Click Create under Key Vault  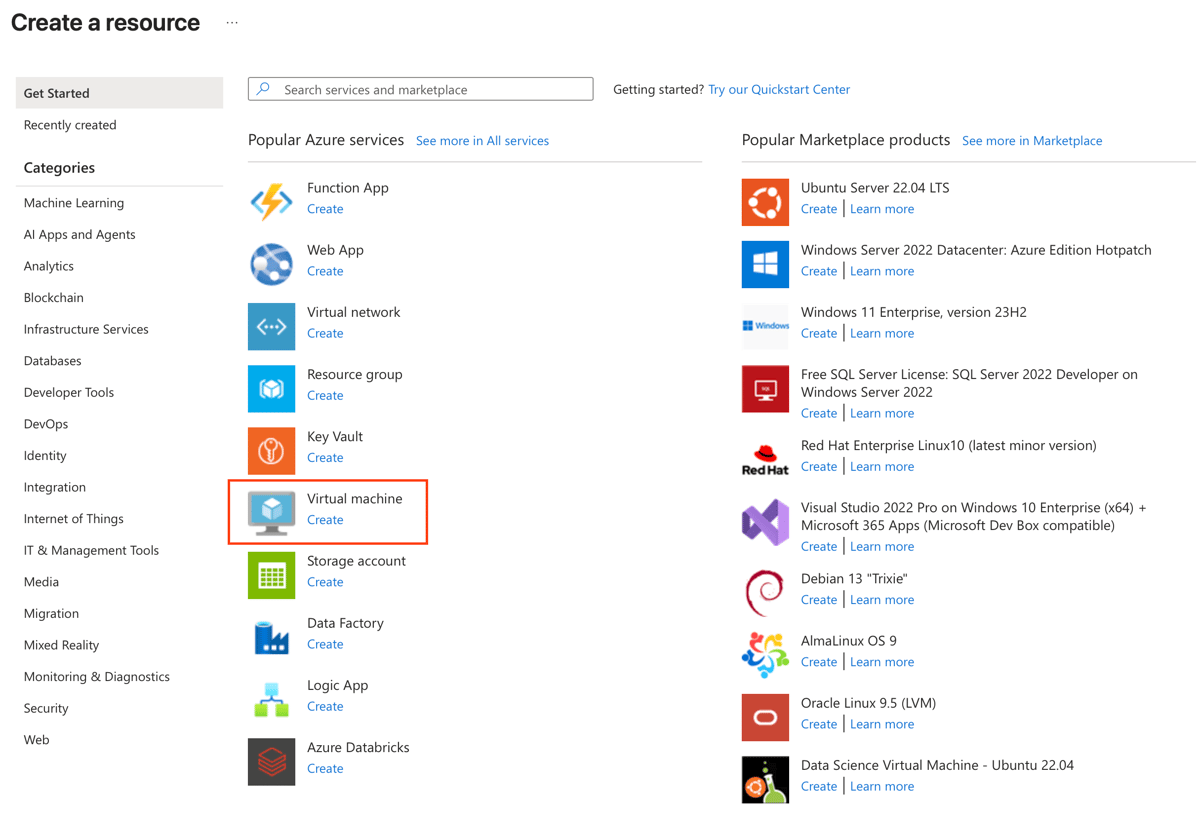tap(325, 458)
